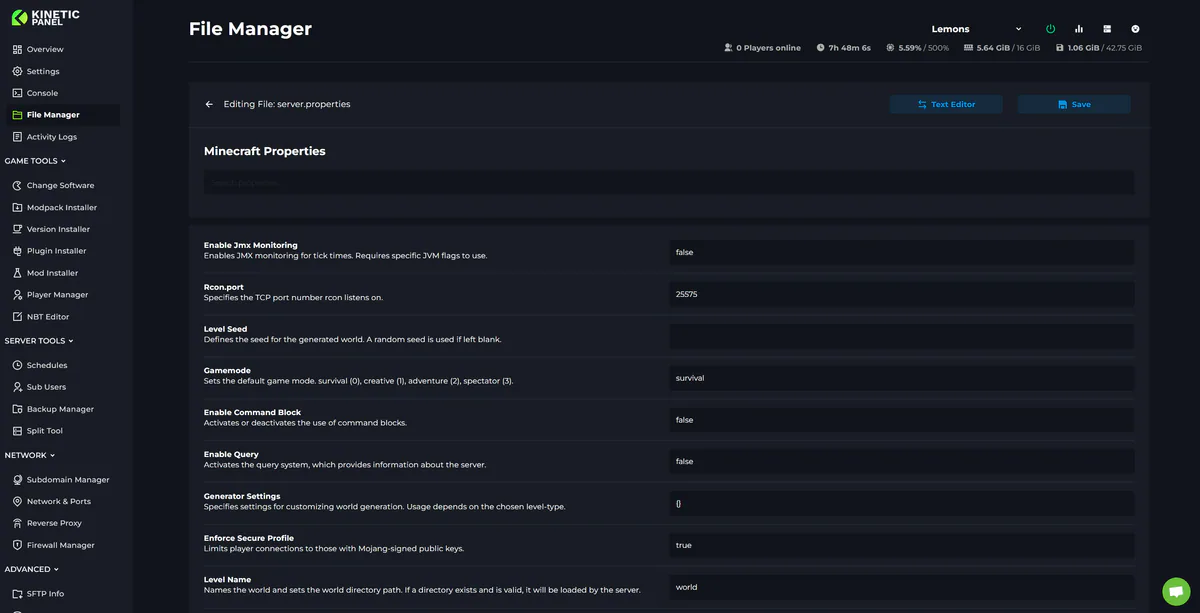Click the Kinetic Panel logo
This screenshot has width=1200, height=613.
(x=45, y=17)
